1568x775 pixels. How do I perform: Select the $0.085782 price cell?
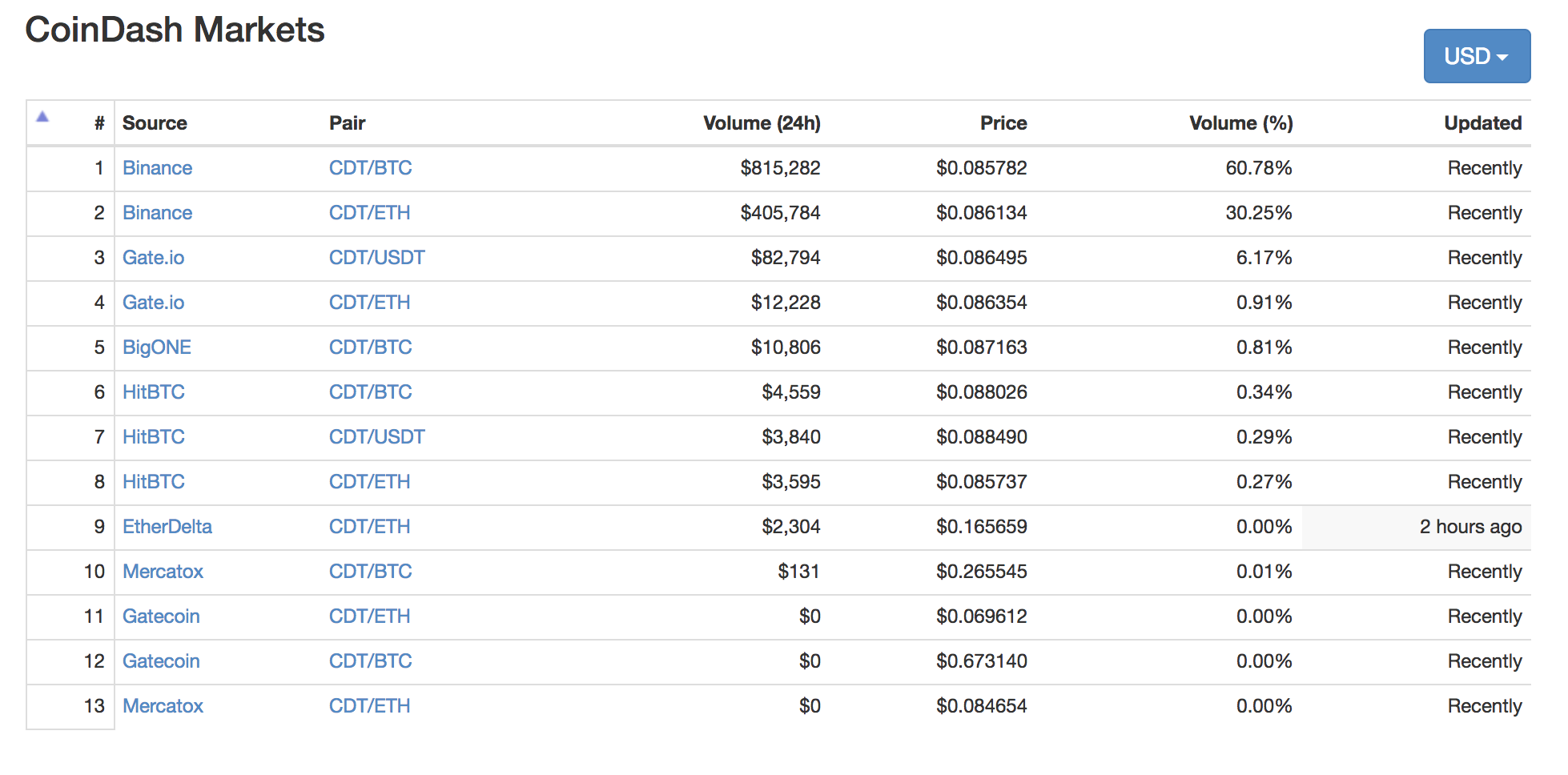click(x=982, y=168)
